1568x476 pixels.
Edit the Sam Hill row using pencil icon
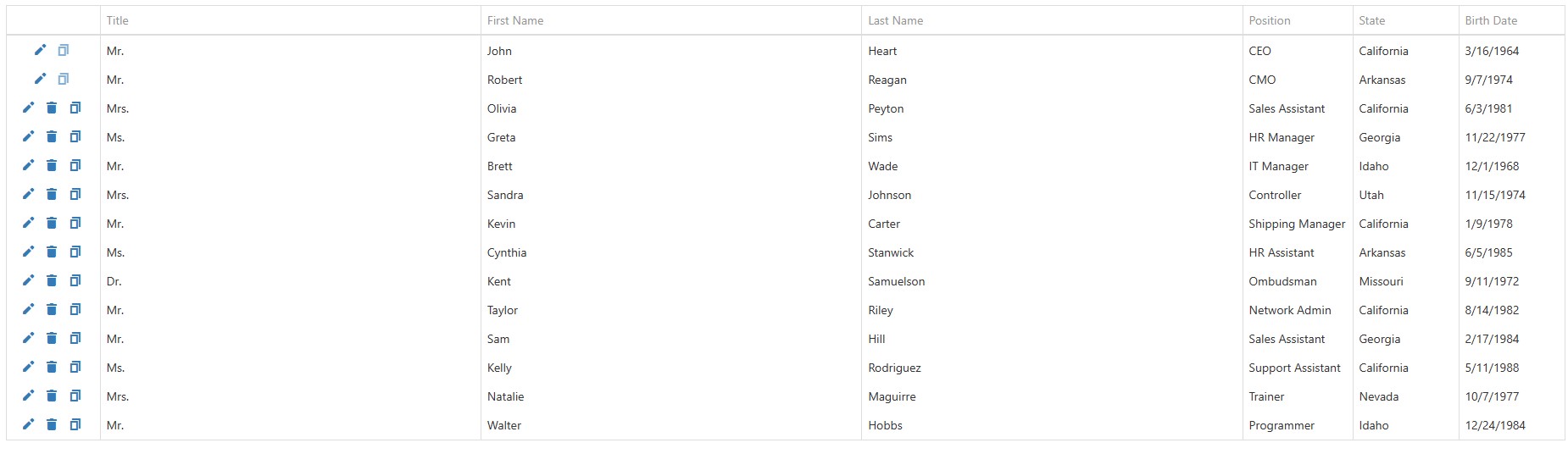[x=28, y=338]
